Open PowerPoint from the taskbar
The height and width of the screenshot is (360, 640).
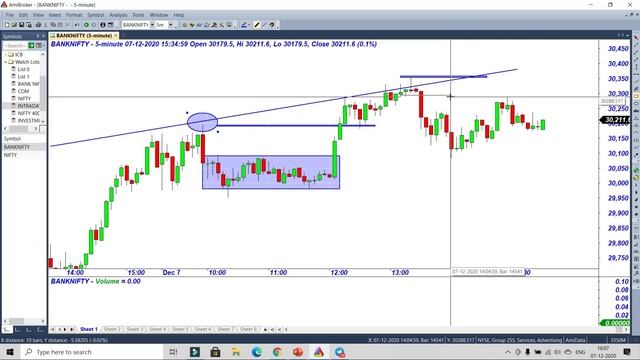tap(298, 352)
